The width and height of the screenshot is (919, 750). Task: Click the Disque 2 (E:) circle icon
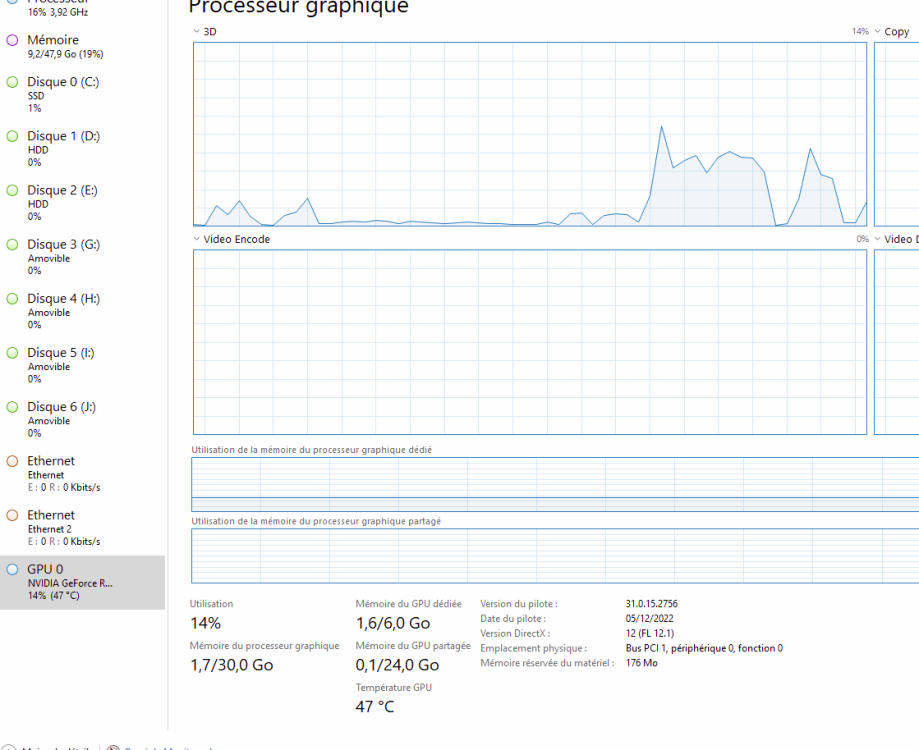point(12,190)
